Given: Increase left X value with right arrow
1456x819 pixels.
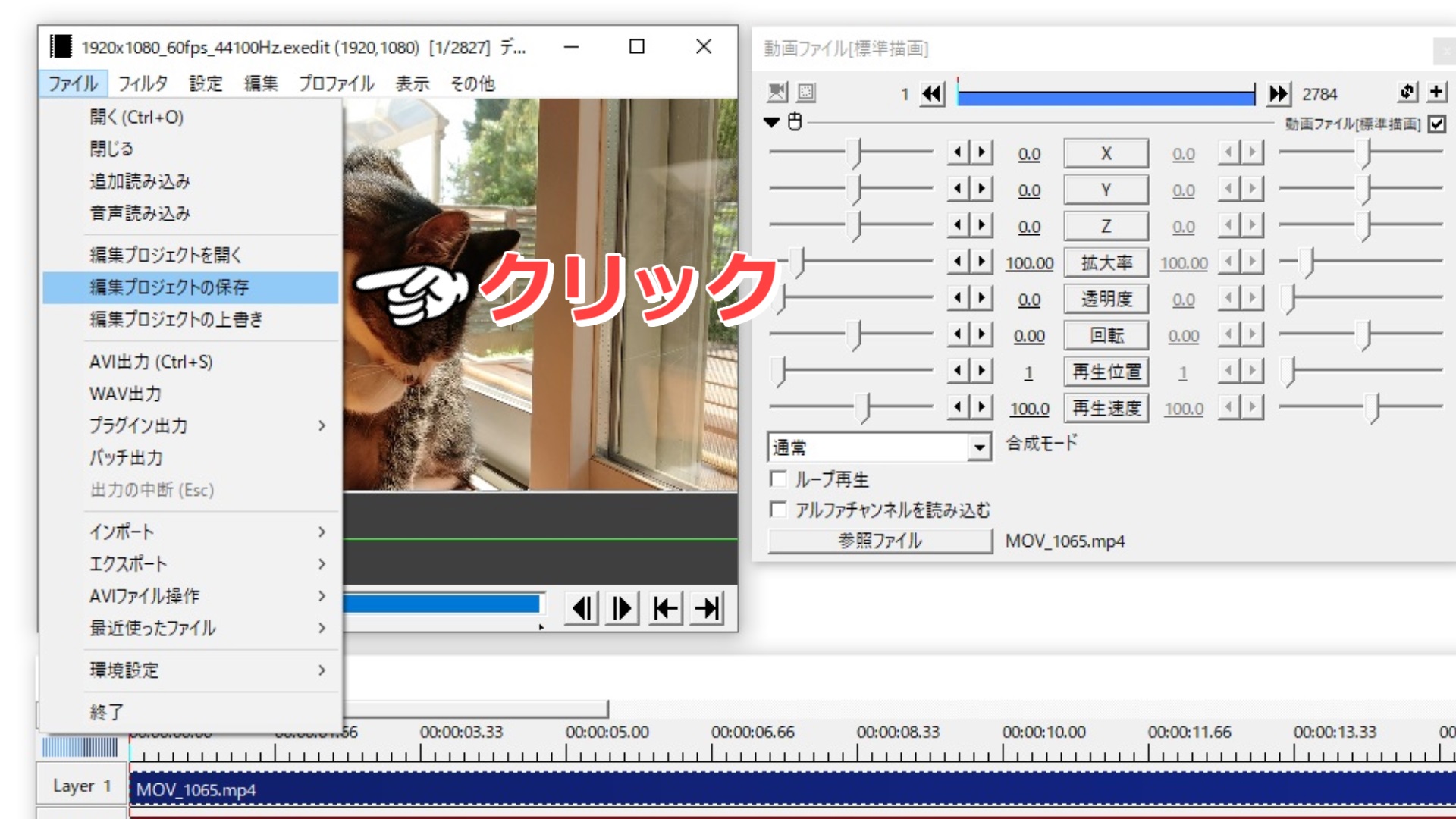Looking at the screenshot, I should pos(981,152).
